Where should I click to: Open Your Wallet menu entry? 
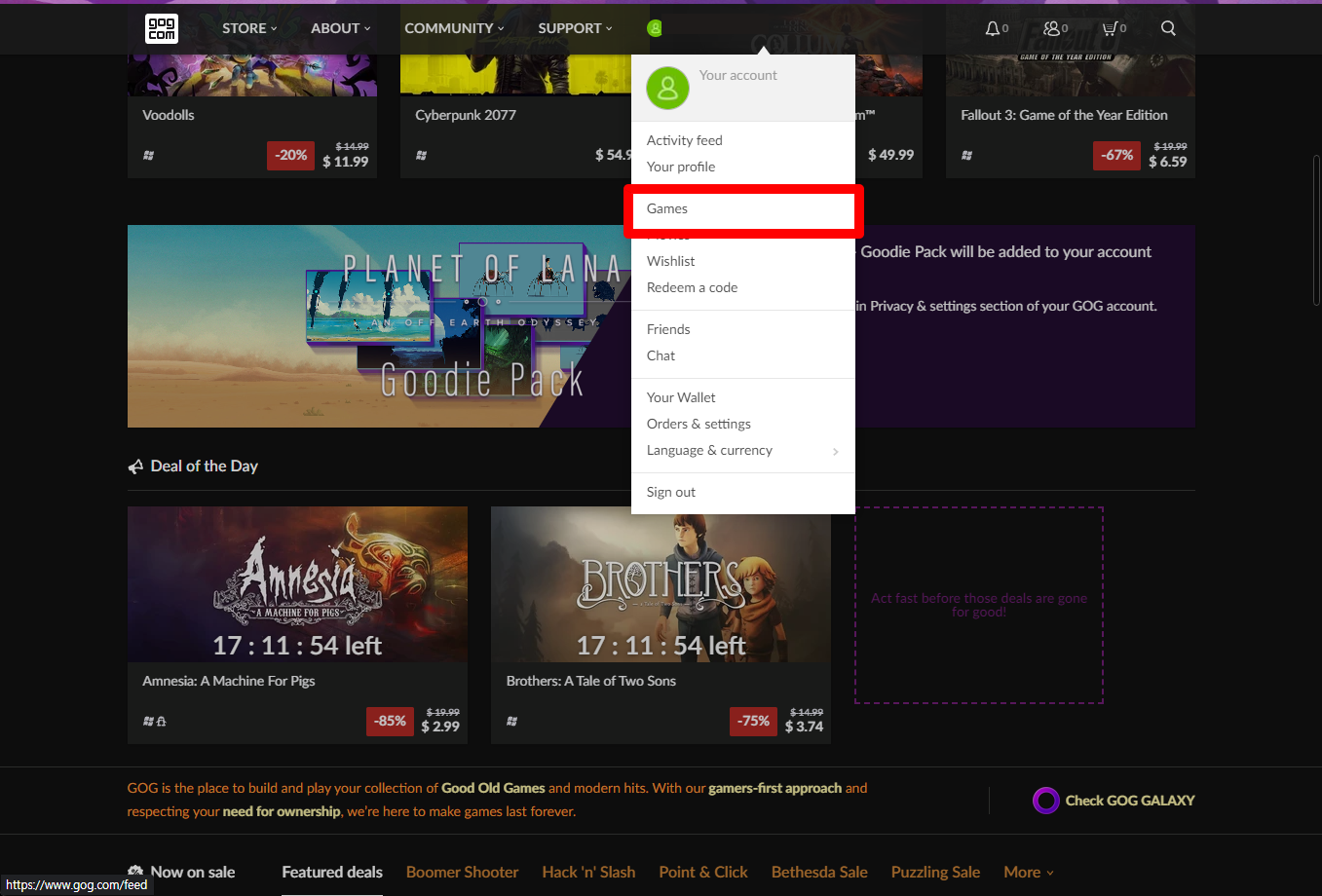[x=681, y=397]
